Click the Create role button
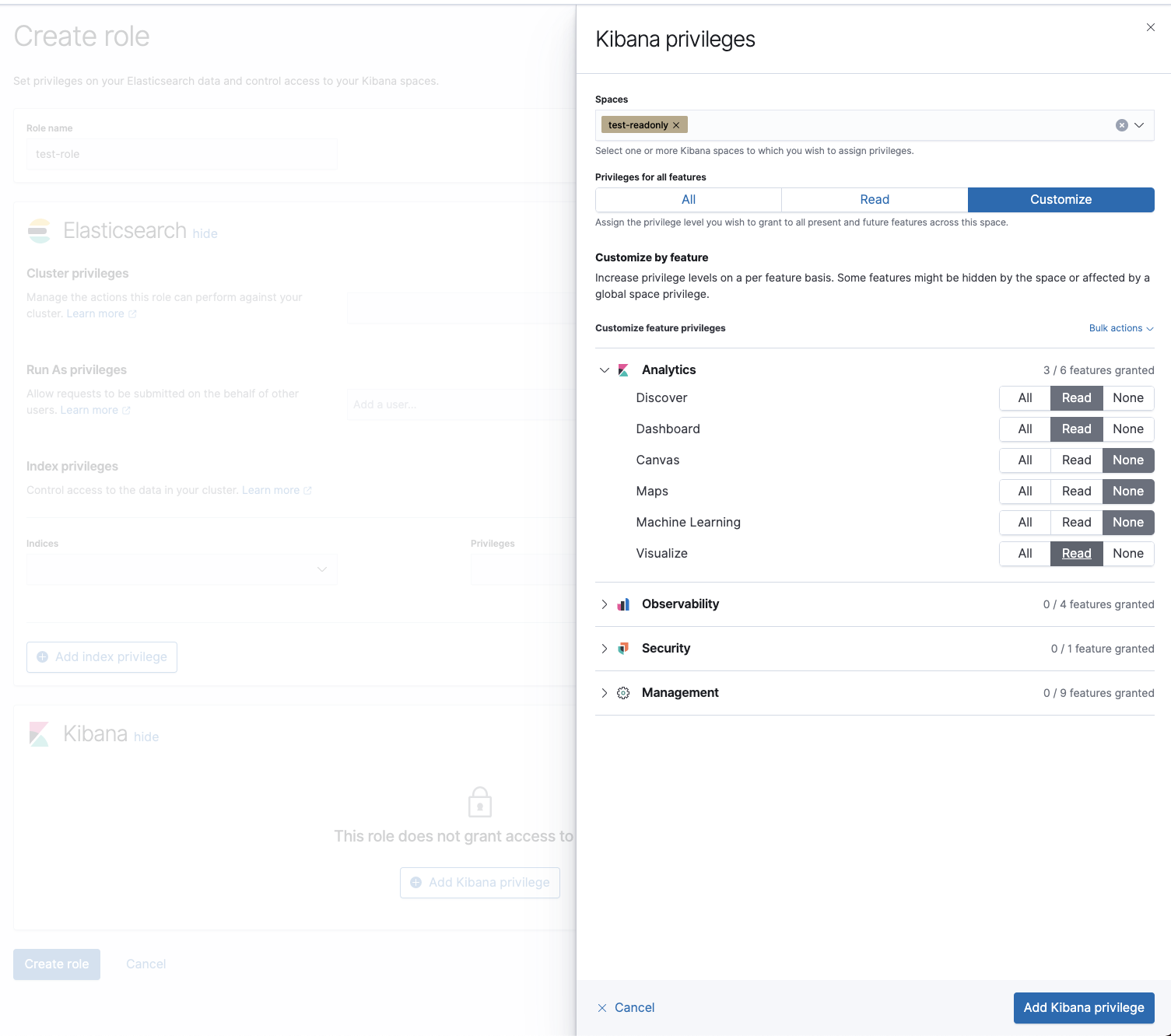Viewport: 1171px width, 1036px height. coord(57,964)
